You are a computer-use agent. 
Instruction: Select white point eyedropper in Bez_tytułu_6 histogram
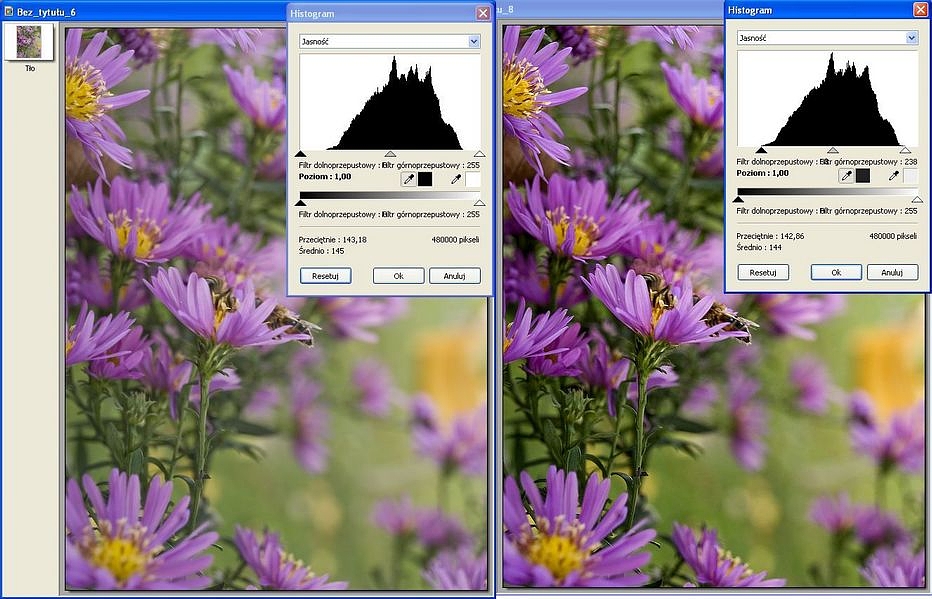point(456,179)
